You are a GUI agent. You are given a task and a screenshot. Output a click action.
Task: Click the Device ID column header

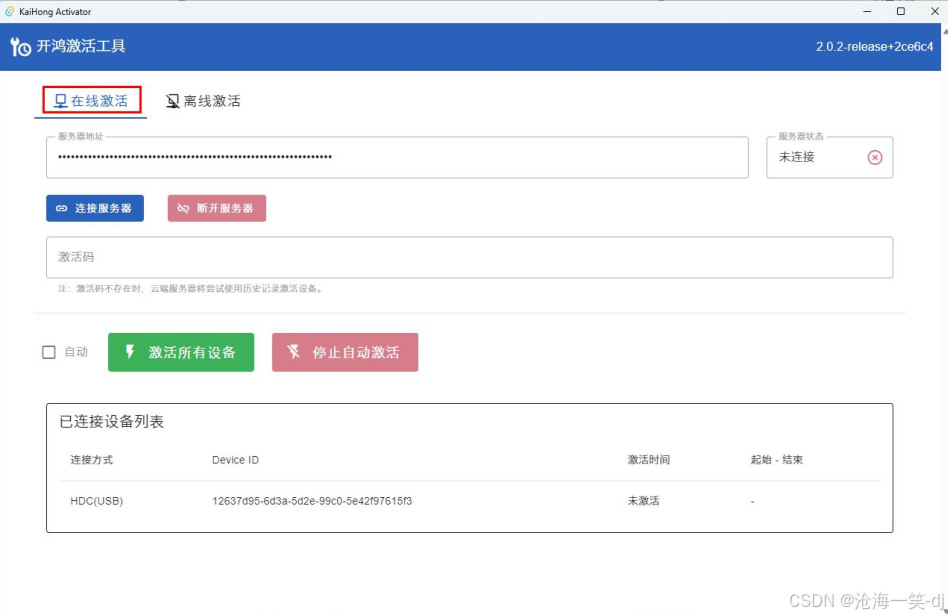pyautogui.click(x=235, y=459)
